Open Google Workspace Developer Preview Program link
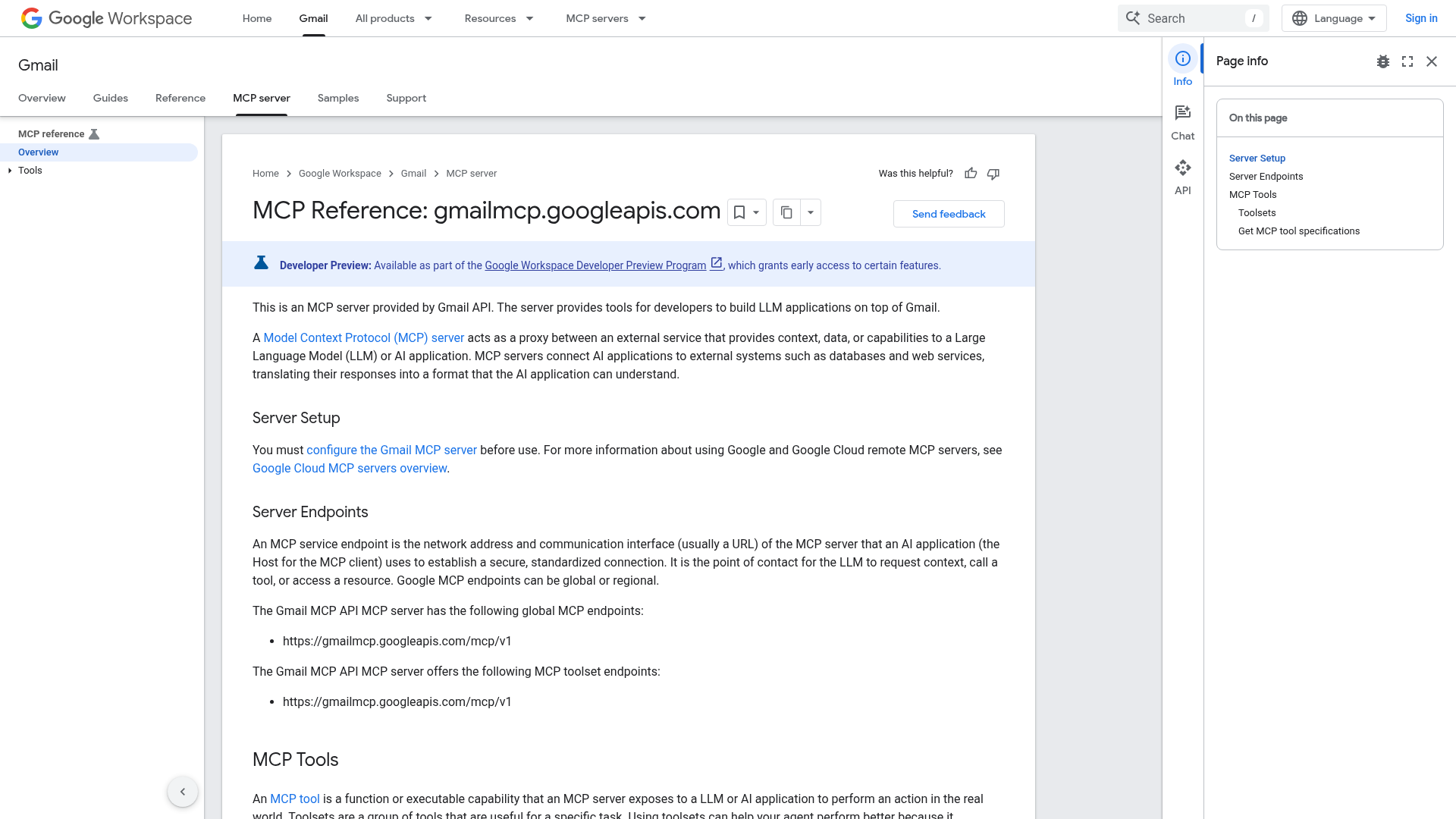 click(595, 265)
